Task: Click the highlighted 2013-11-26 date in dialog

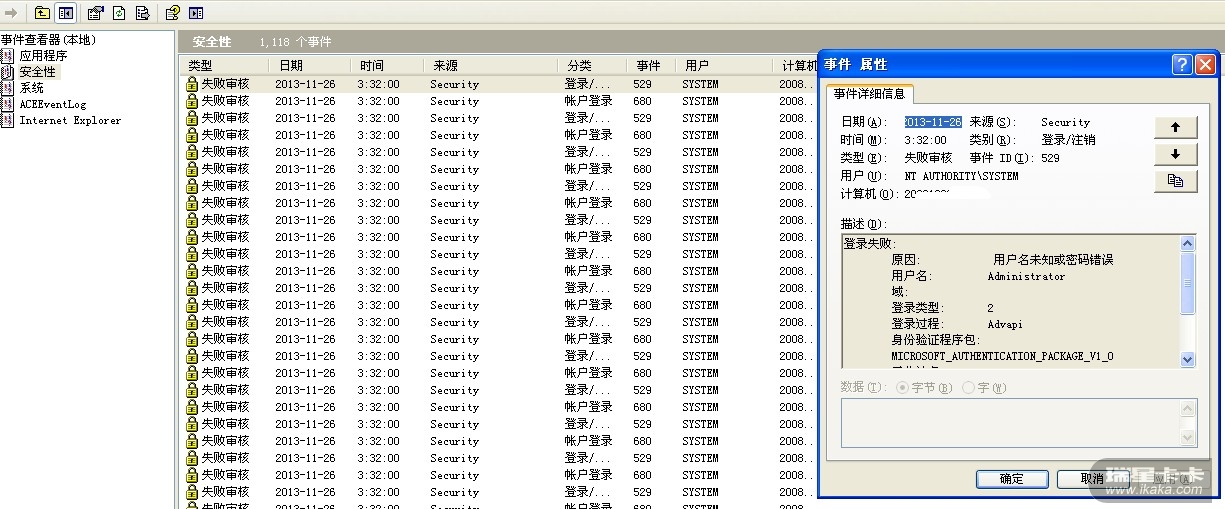Action: [x=933, y=122]
